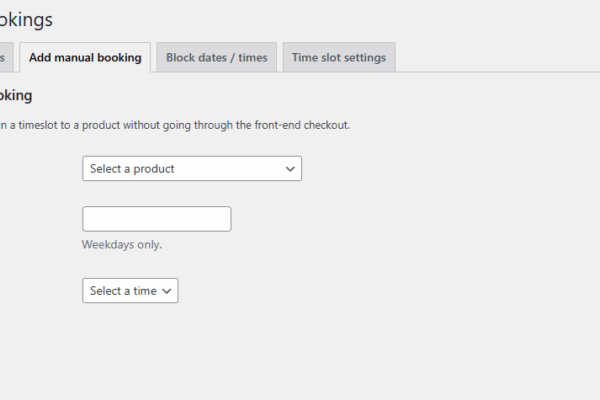This screenshot has height=400, width=600.
Task: Open the Time slot settings tab
Action: tap(339, 58)
